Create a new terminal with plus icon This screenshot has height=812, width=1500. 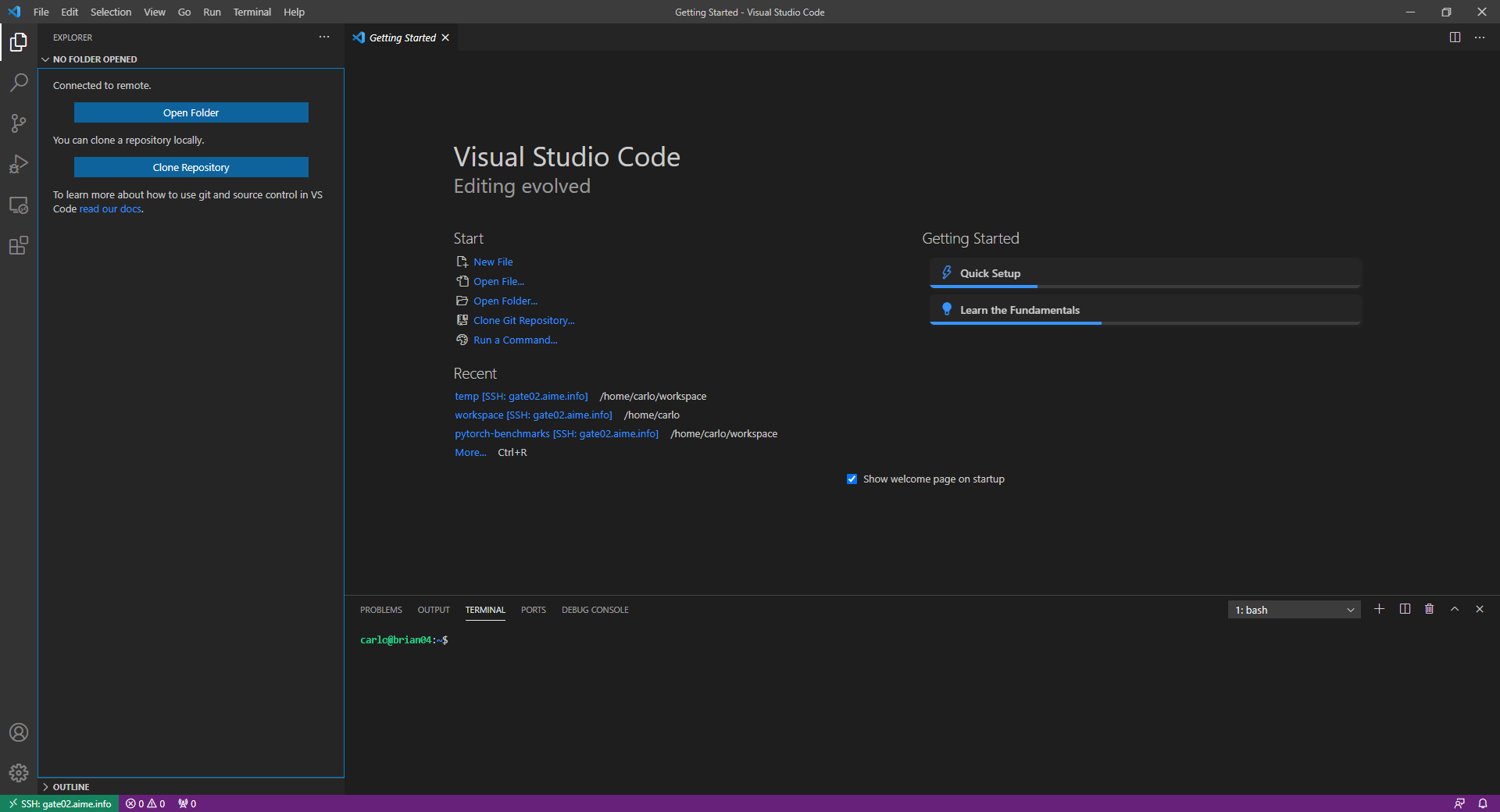point(1380,609)
